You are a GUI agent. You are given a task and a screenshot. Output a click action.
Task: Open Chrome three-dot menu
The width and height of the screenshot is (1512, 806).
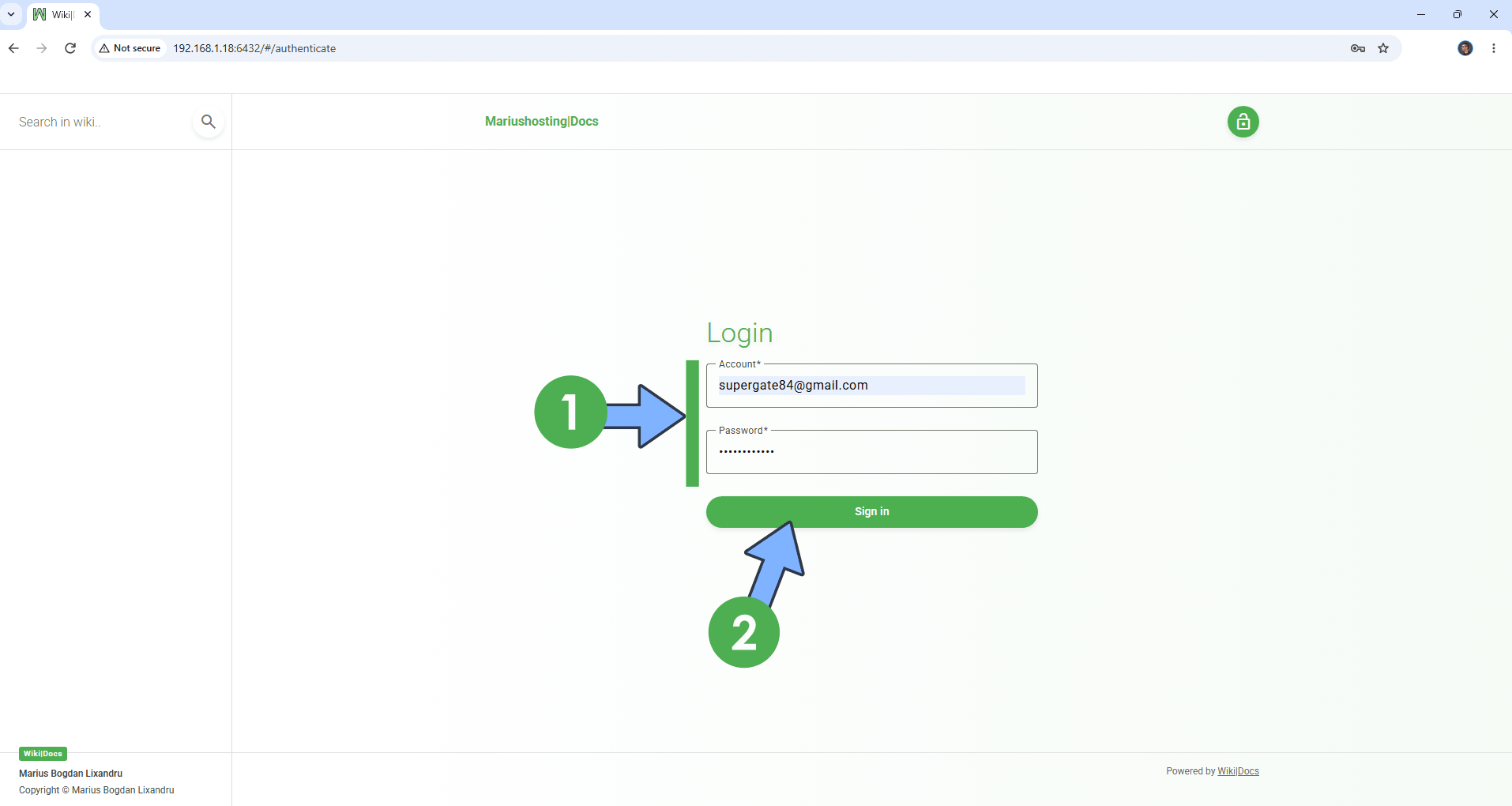click(1494, 48)
